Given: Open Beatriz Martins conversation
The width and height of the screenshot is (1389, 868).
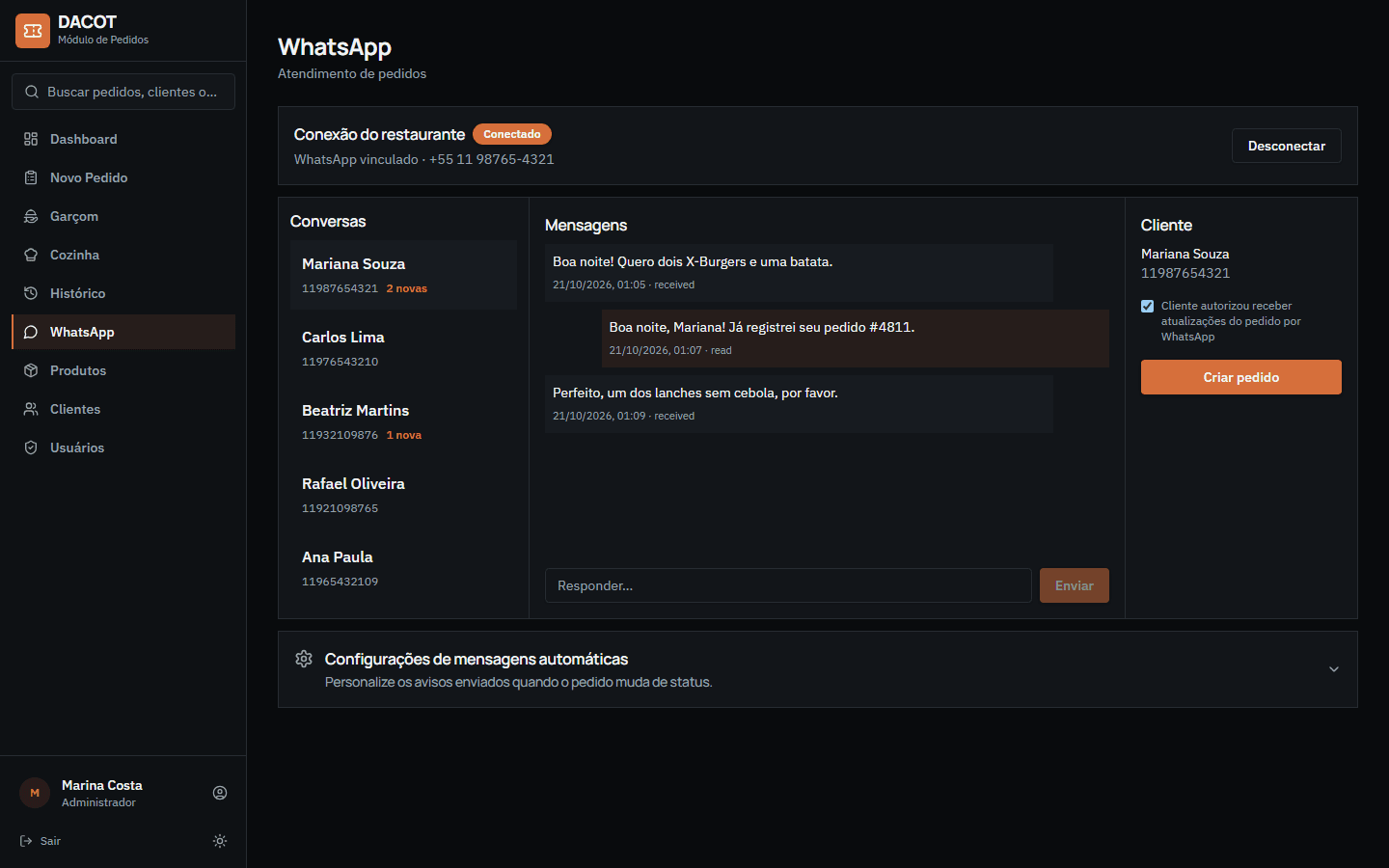Looking at the screenshot, I should [x=403, y=421].
